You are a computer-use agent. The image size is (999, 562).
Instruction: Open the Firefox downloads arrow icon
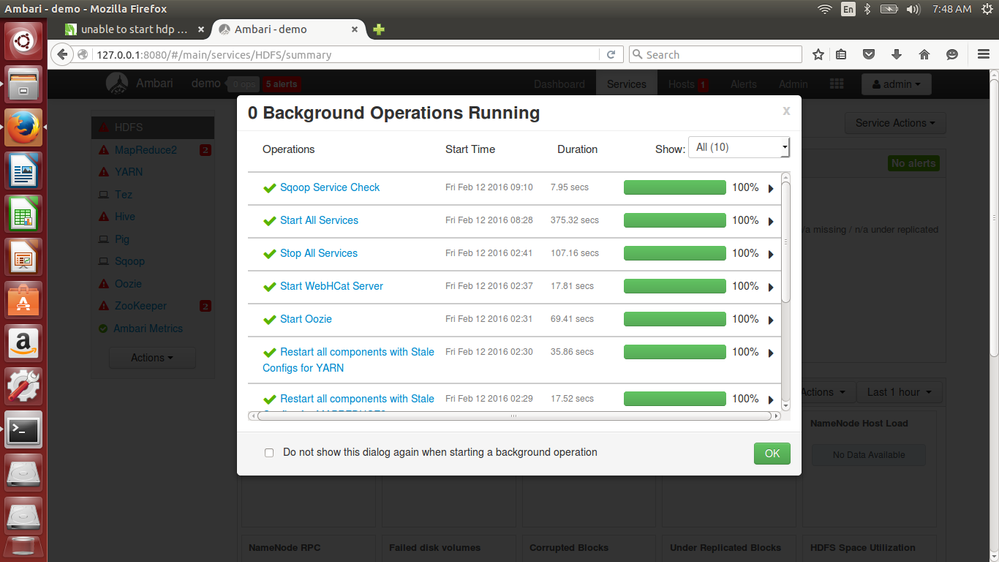[896, 55]
